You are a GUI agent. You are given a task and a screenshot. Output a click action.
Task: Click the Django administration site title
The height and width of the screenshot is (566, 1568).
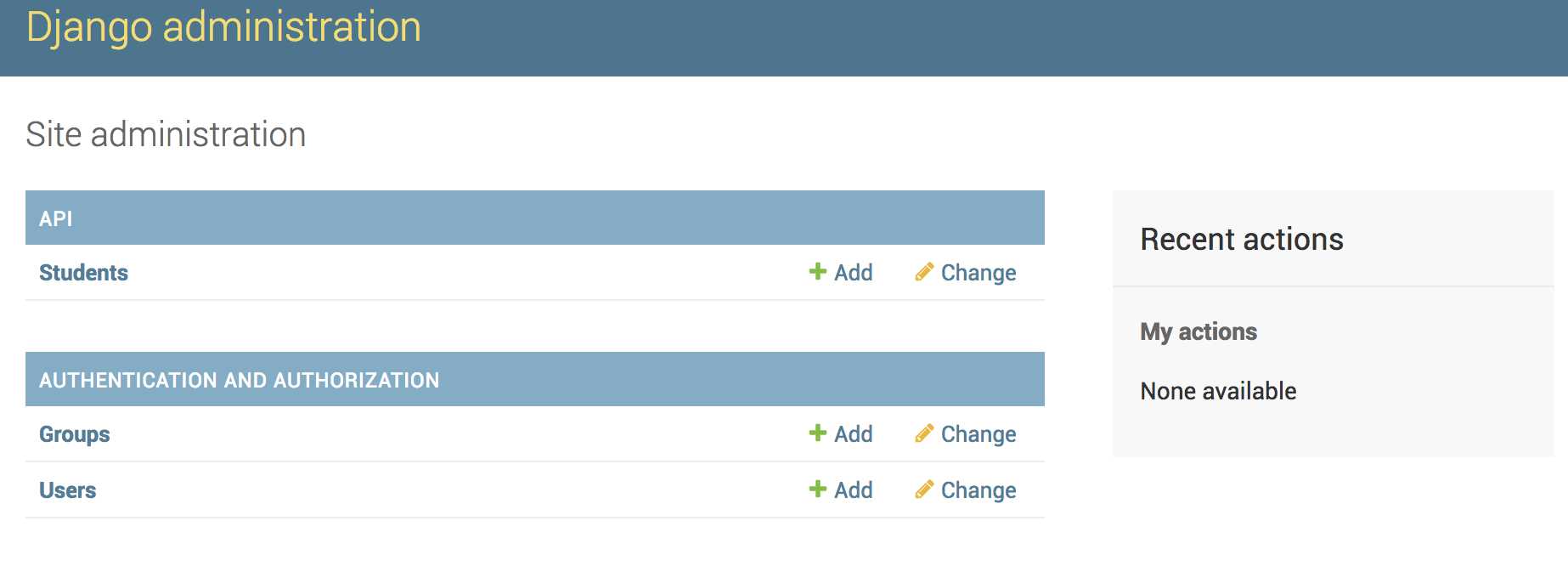[x=223, y=27]
